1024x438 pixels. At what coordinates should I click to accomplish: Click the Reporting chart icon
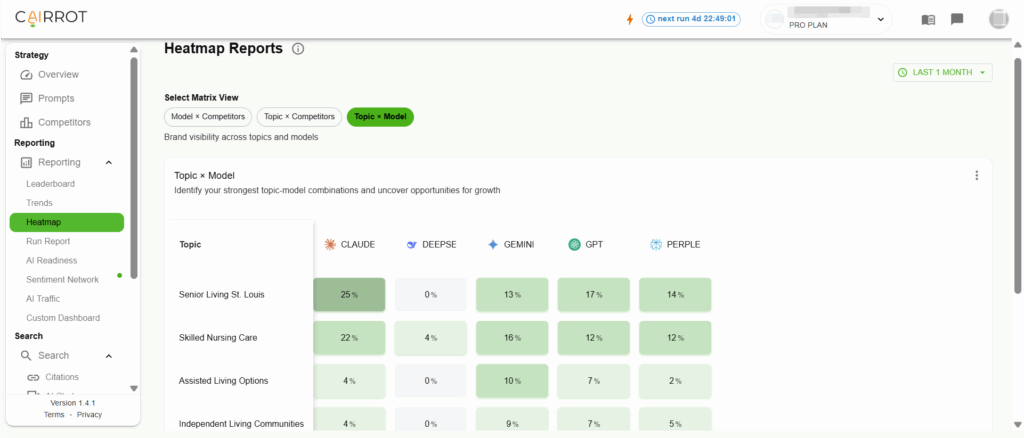point(27,163)
